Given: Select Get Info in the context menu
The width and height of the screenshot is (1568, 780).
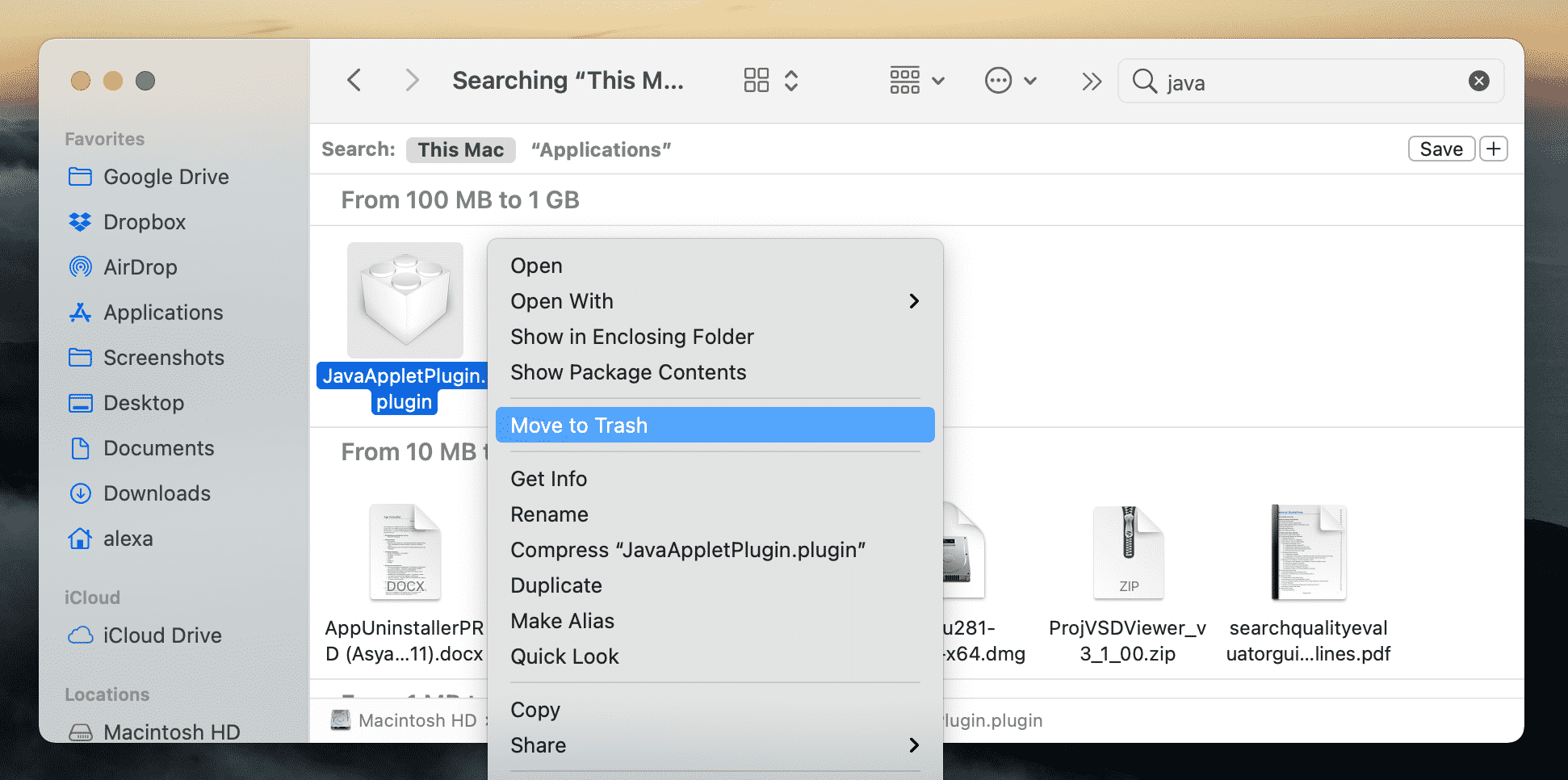Looking at the screenshot, I should [548, 478].
